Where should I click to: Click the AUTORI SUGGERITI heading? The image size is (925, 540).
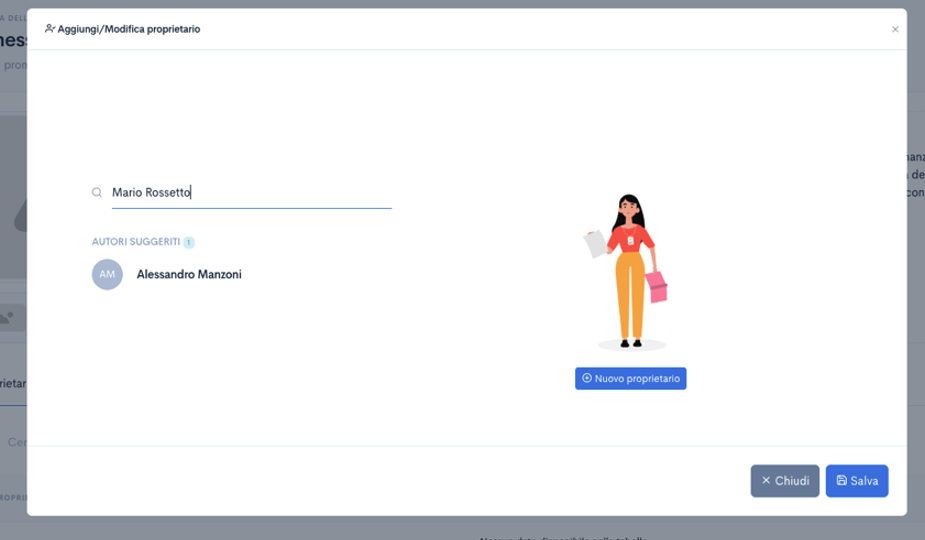136,242
